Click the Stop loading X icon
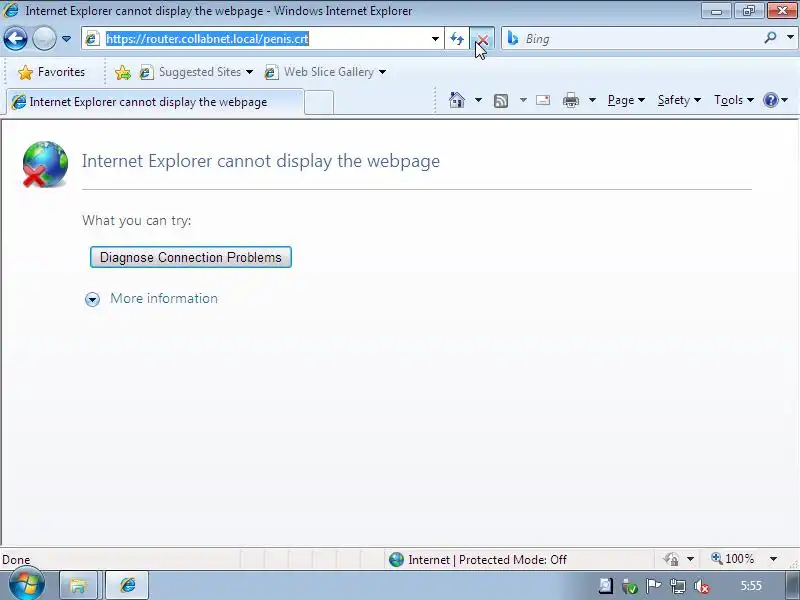This screenshot has width=800, height=600. point(482,39)
